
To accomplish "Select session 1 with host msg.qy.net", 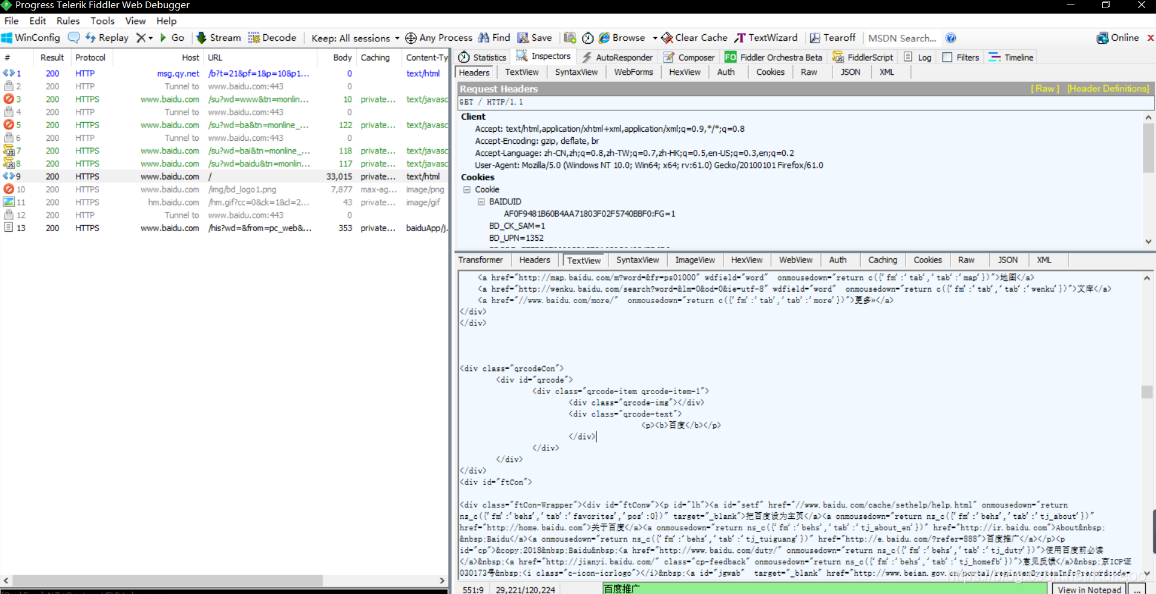I will click(x=224, y=74).
